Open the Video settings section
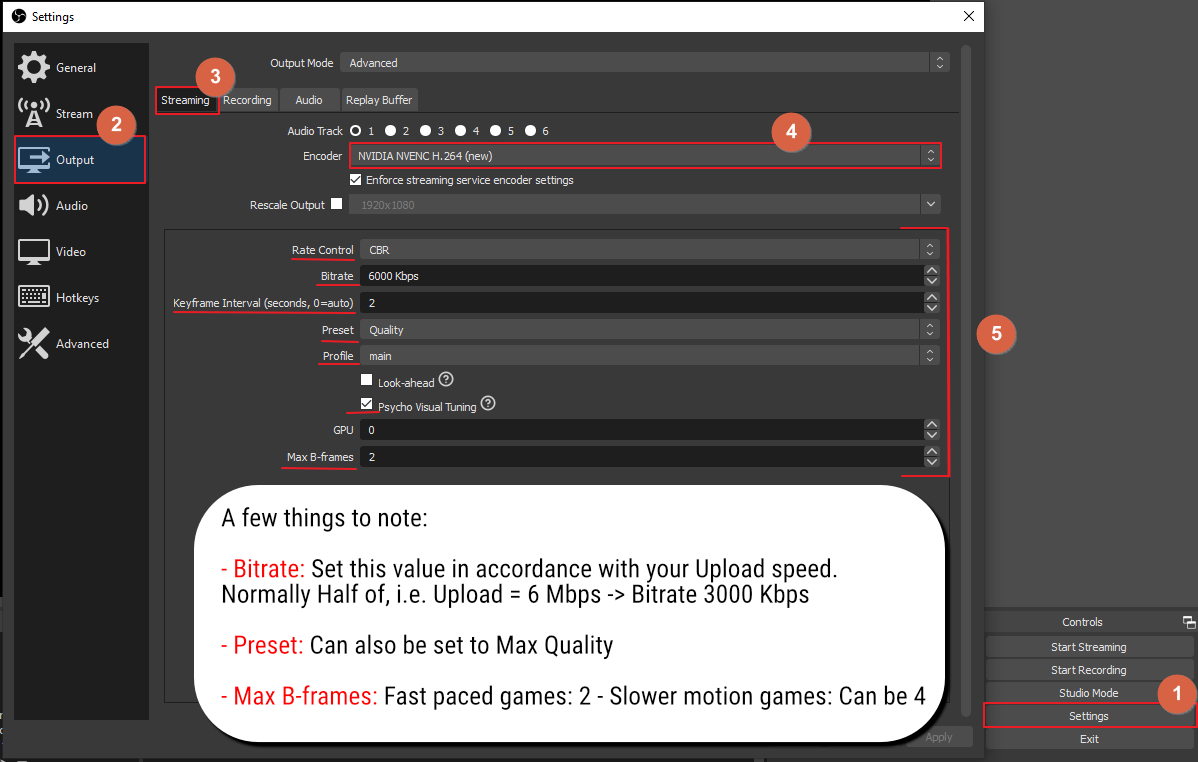The image size is (1198, 762). [70, 251]
